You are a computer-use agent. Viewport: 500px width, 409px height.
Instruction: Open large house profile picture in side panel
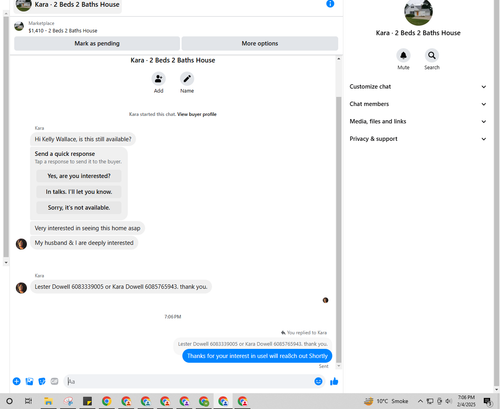click(418, 12)
